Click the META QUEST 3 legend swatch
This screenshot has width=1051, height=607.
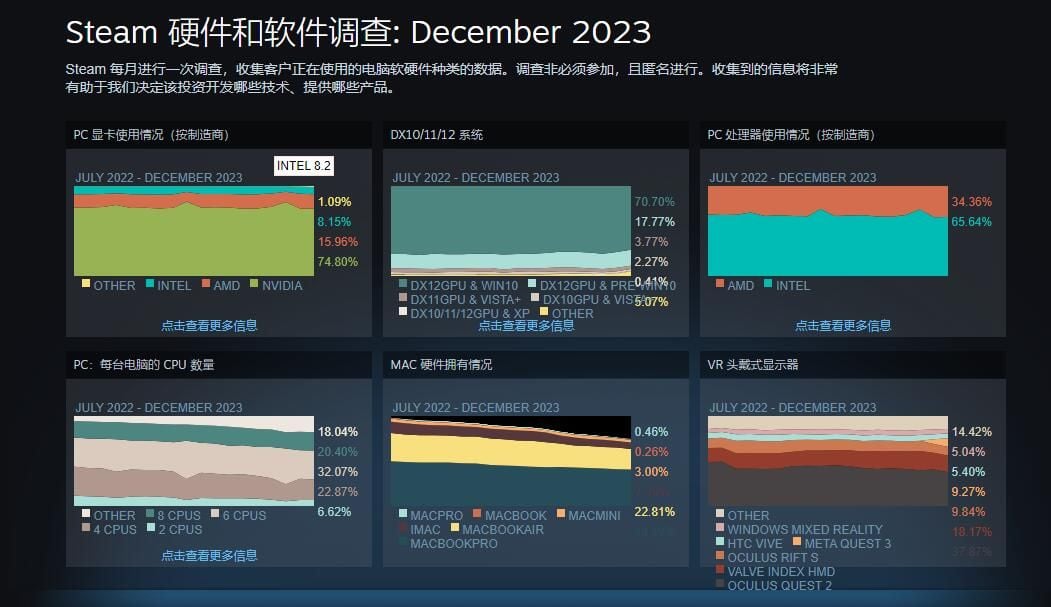[x=797, y=541]
